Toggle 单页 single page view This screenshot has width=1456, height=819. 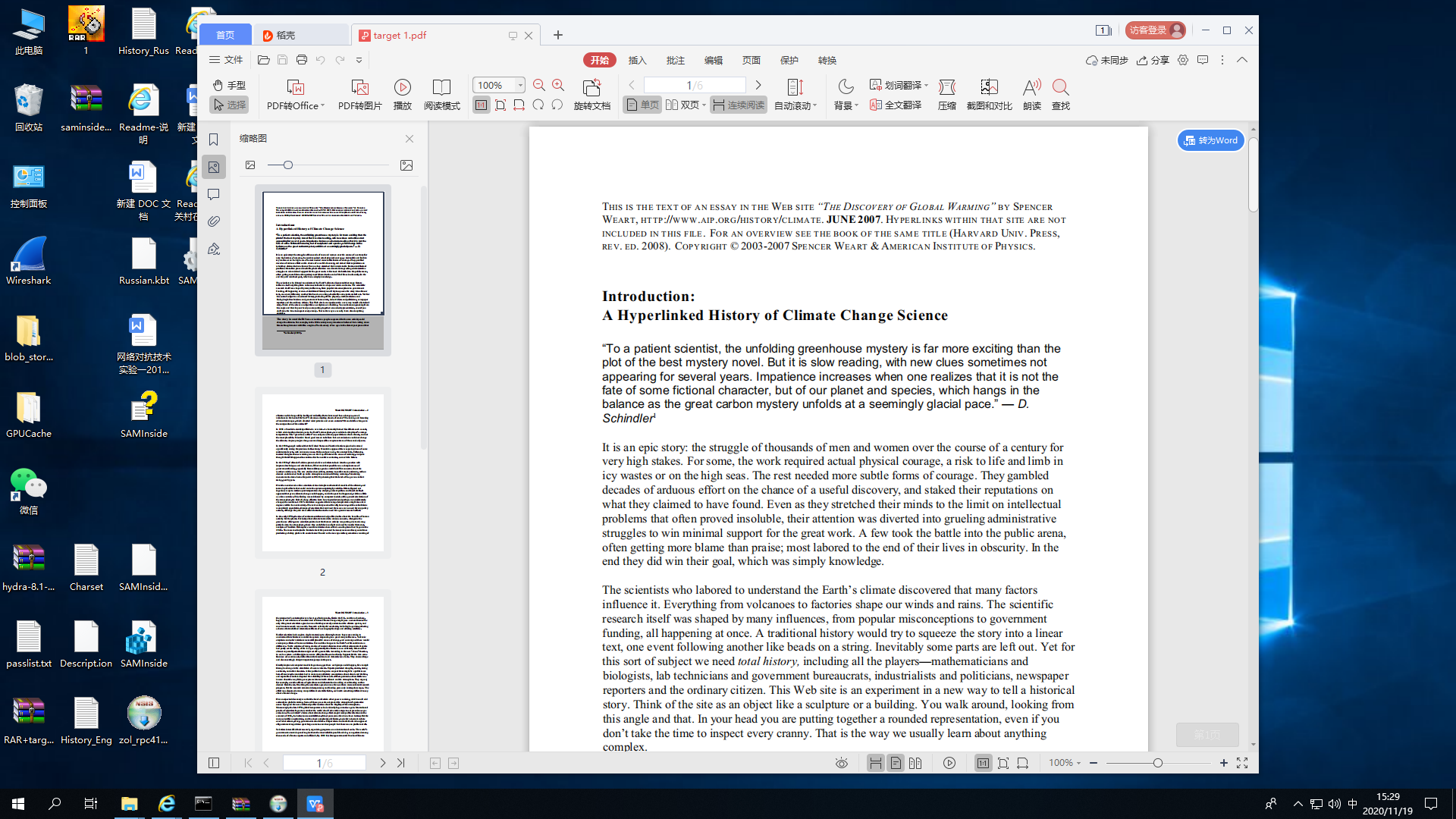[x=642, y=105]
